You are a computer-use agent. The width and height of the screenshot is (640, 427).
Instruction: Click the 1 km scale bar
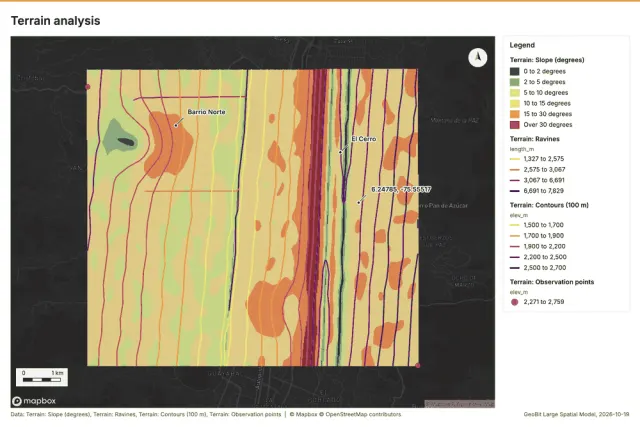42,377
